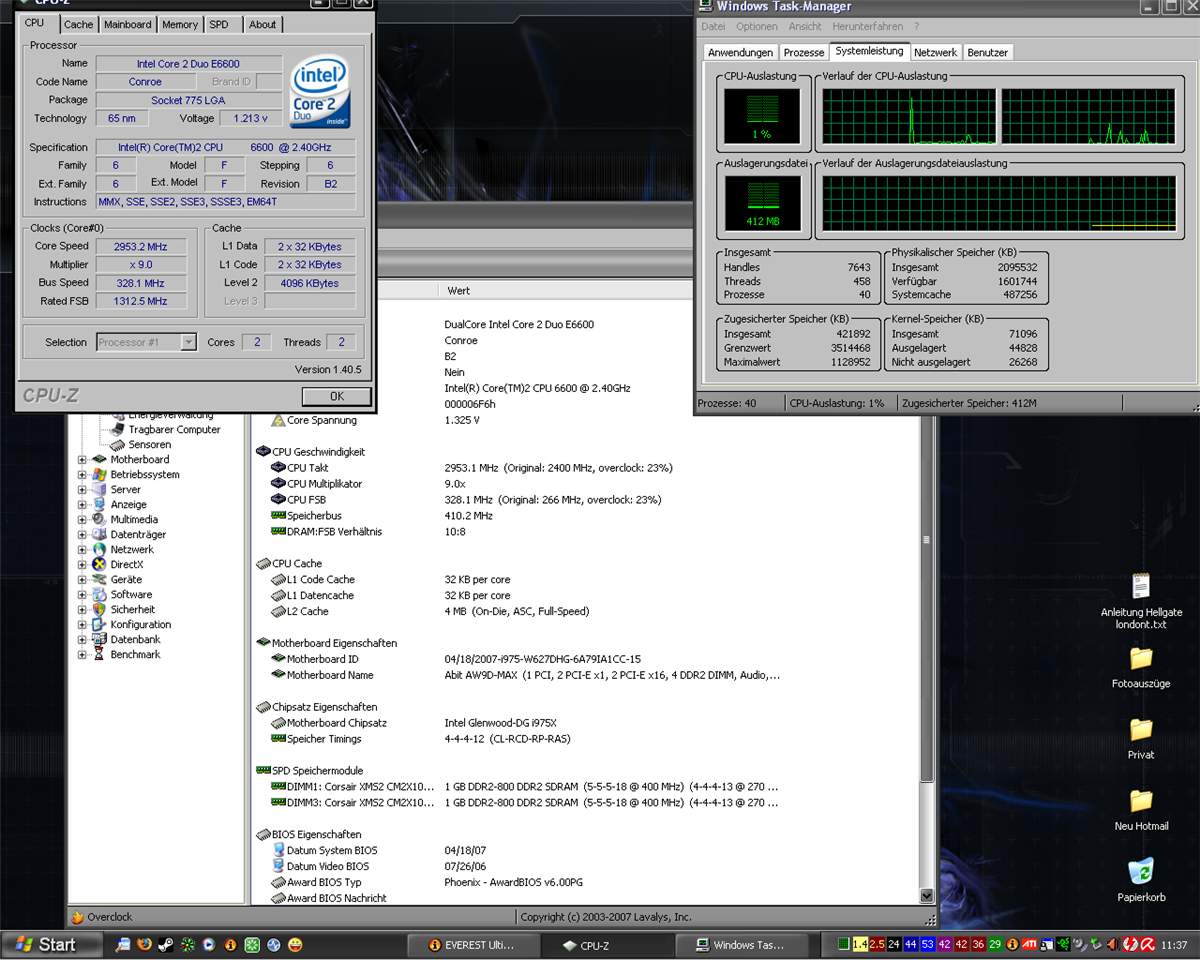Image resolution: width=1200 pixels, height=960 pixels.
Task: Switch to Netzwerk tab in Task Manager
Action: click(x=935, y=52)
